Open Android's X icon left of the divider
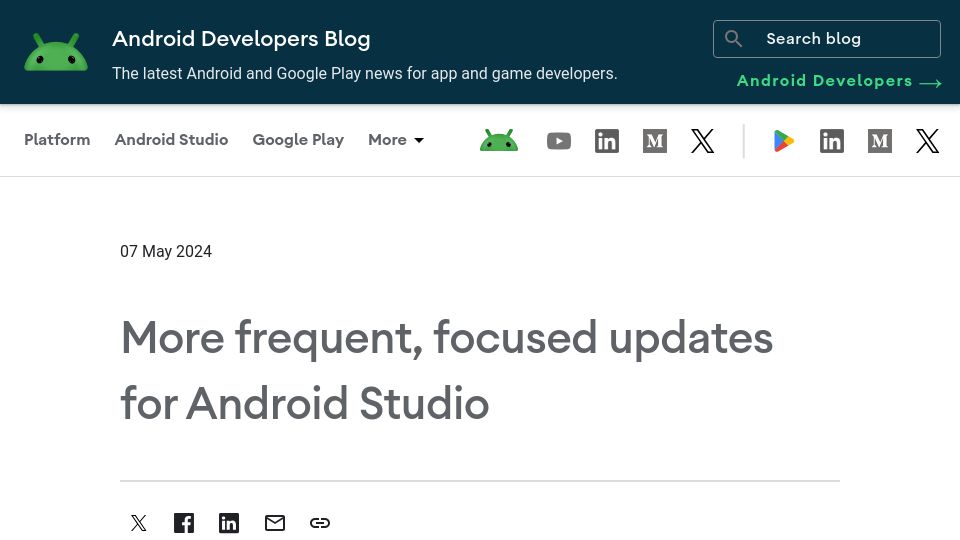 coord(702,141)
